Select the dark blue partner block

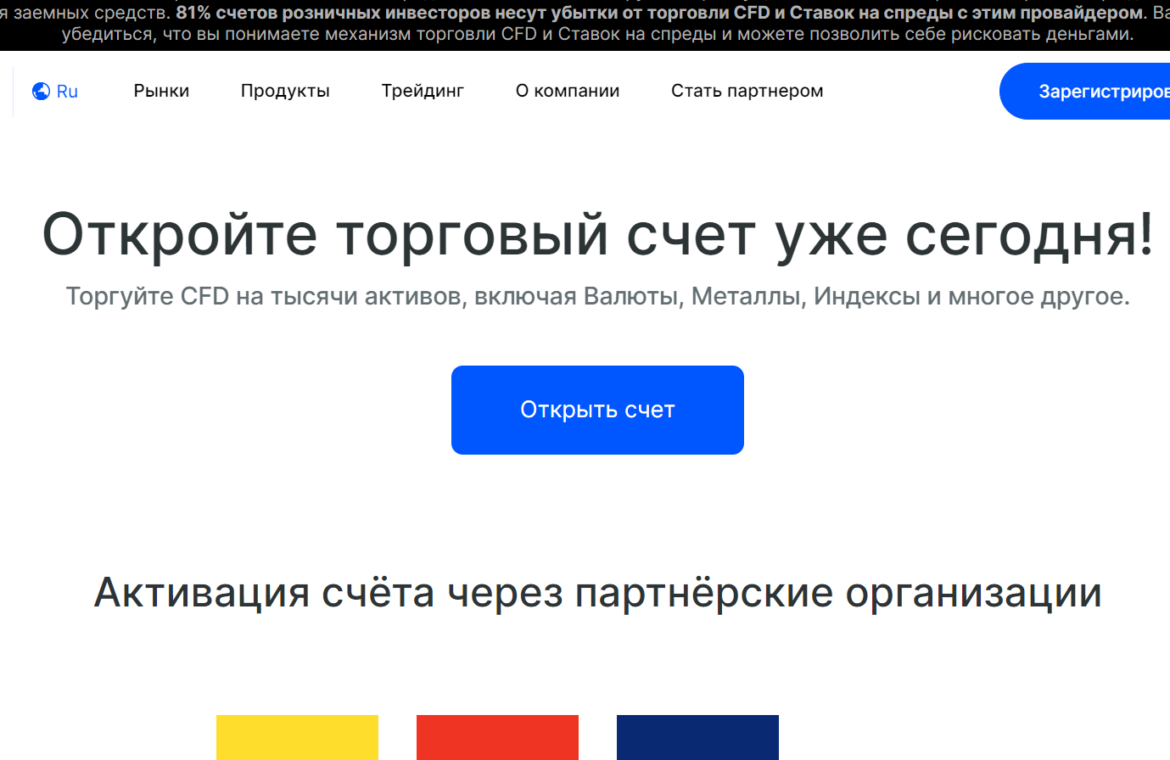click(697, 737)
